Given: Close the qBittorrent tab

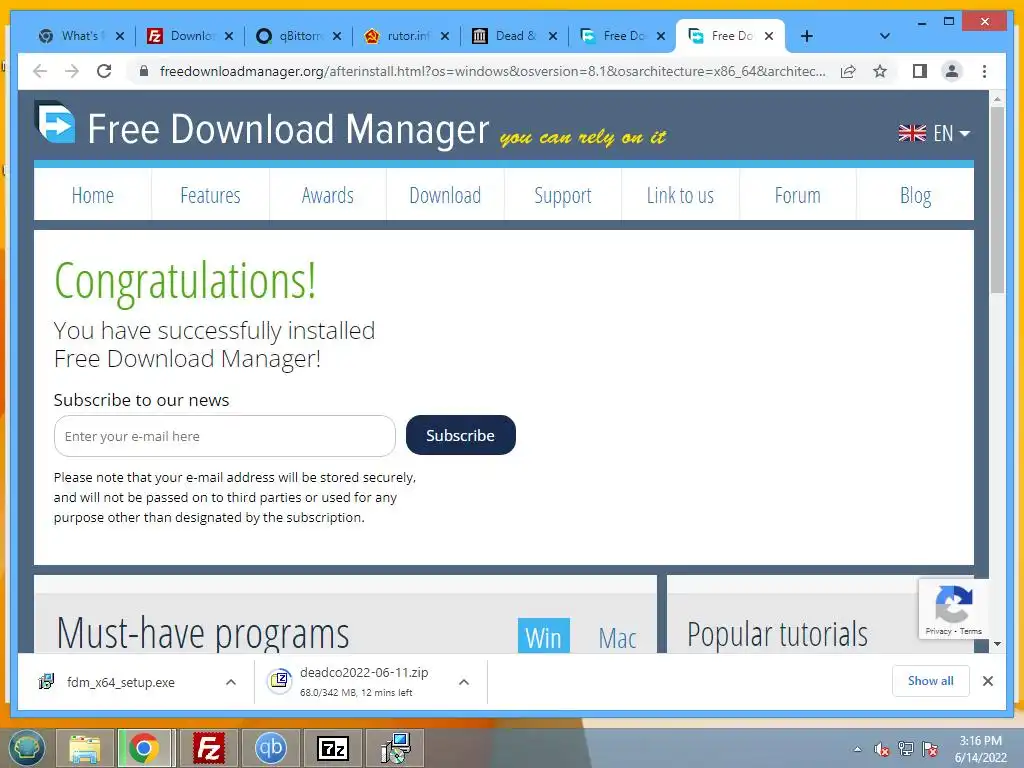Looking at the screenshot, I should click(337, 36).
